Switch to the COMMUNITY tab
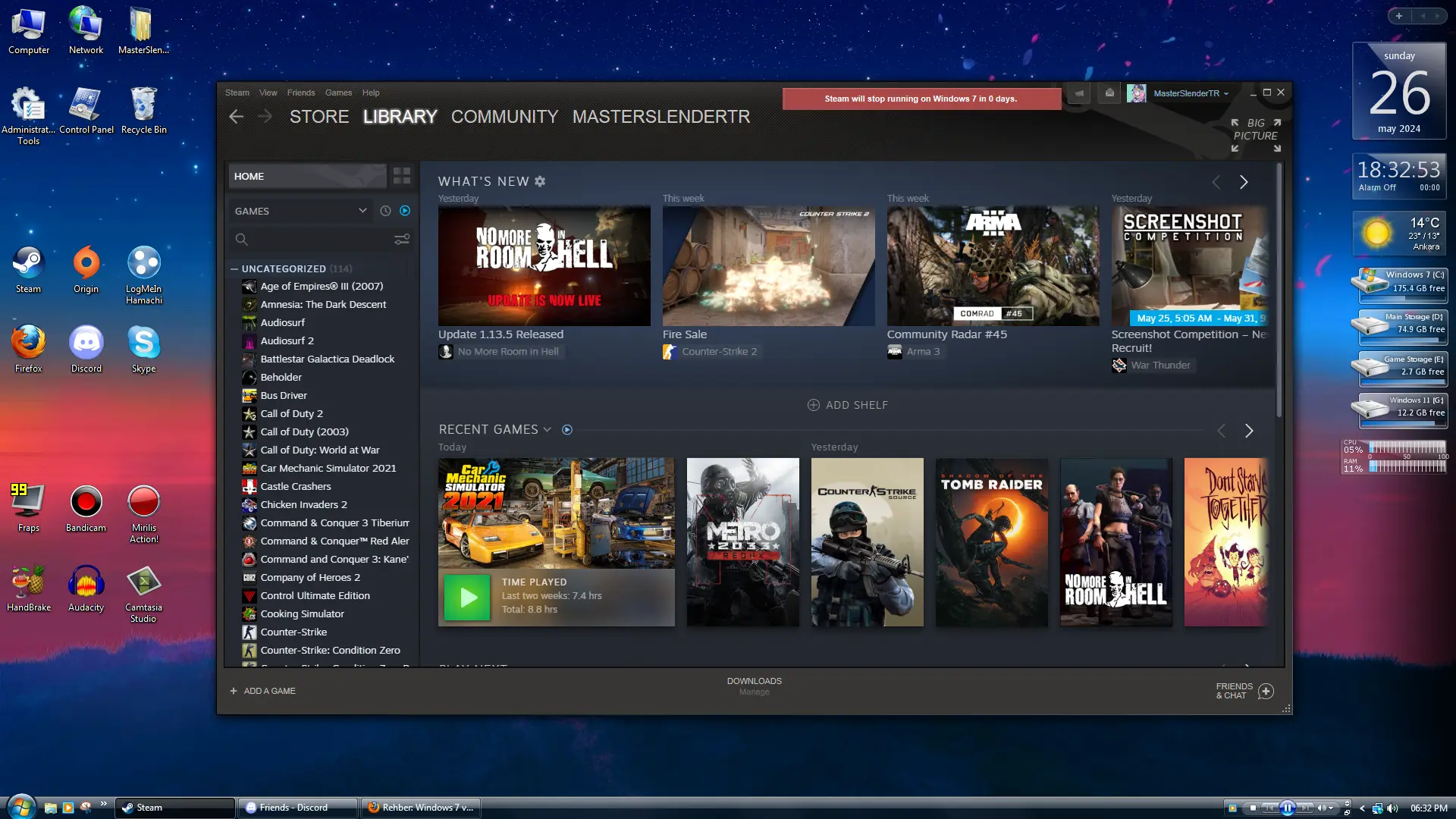Screen dimensions: 1456x819 504,116
